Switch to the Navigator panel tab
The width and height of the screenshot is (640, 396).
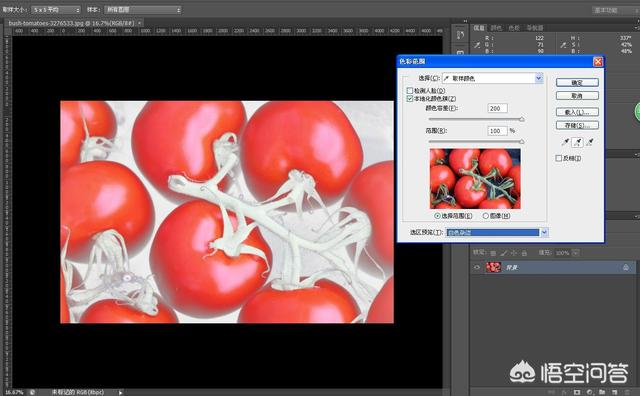pyautogui.click(x=535, y=28)
